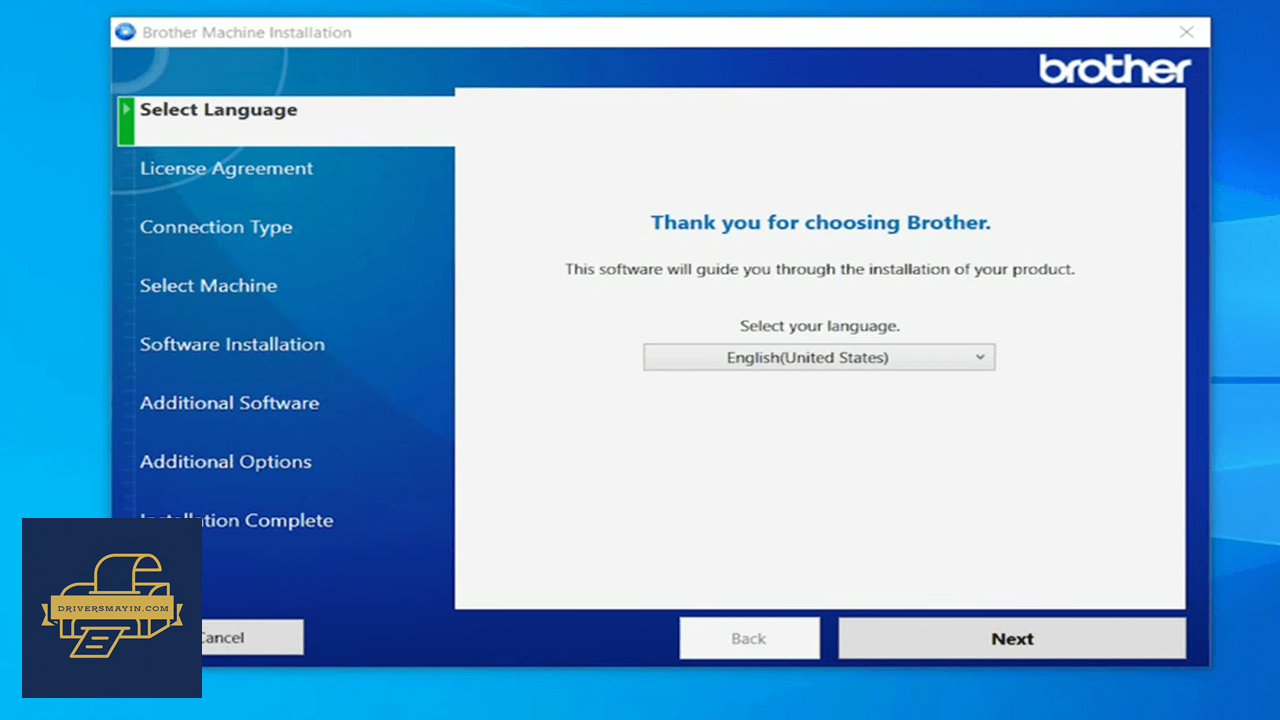This screenshot has height=720, width=1280.
Task: Click the Next button
Action: [x=1012, y=638]
